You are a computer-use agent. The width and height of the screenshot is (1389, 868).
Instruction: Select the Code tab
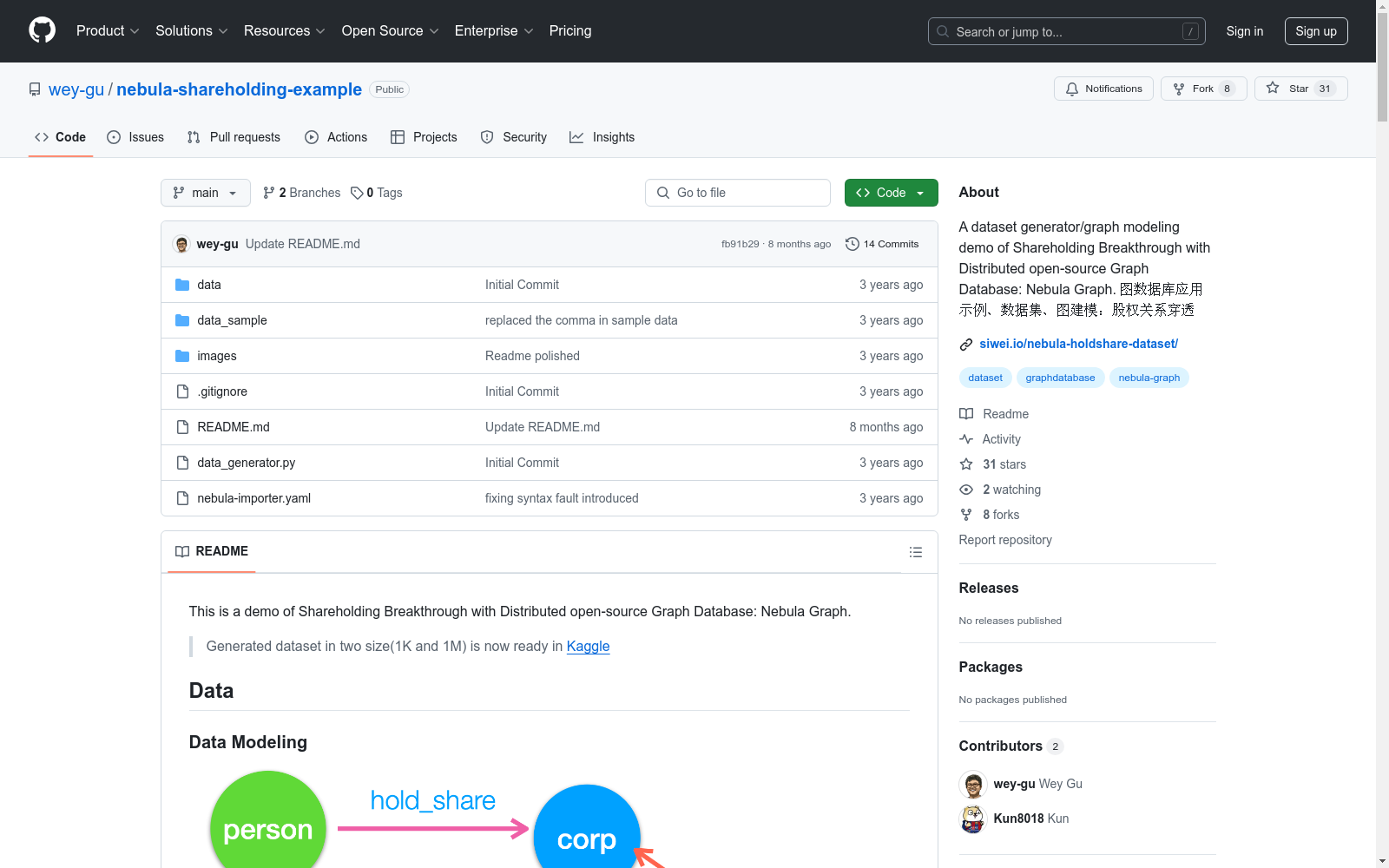(61, 137)
